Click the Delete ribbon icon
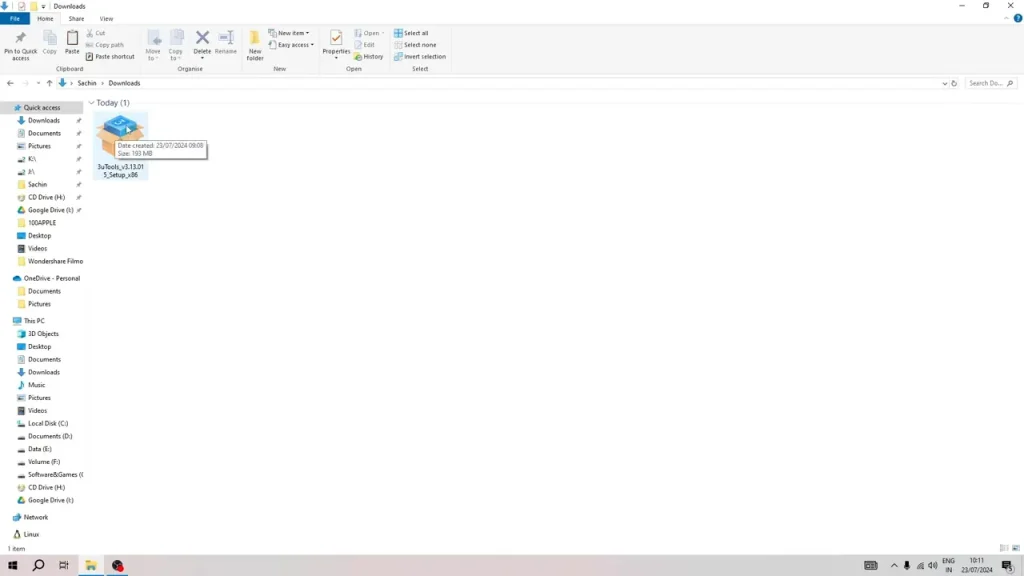The image size is (1024, 576). tap(202, 44)
